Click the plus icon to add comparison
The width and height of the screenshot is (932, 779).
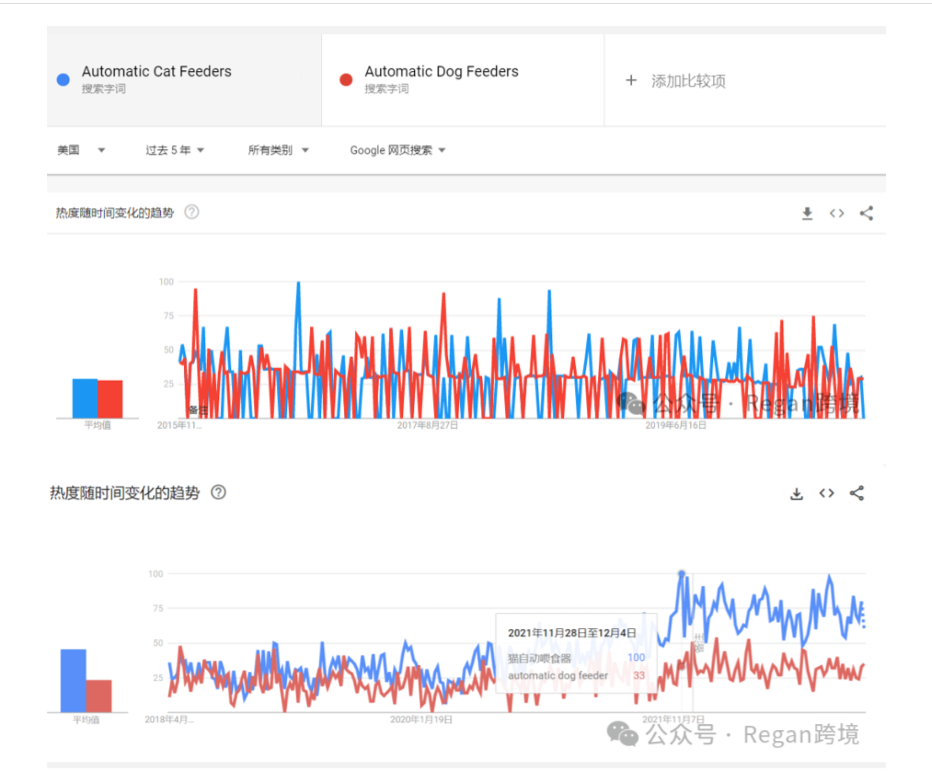pyautogui.click(x=631, y=81)
